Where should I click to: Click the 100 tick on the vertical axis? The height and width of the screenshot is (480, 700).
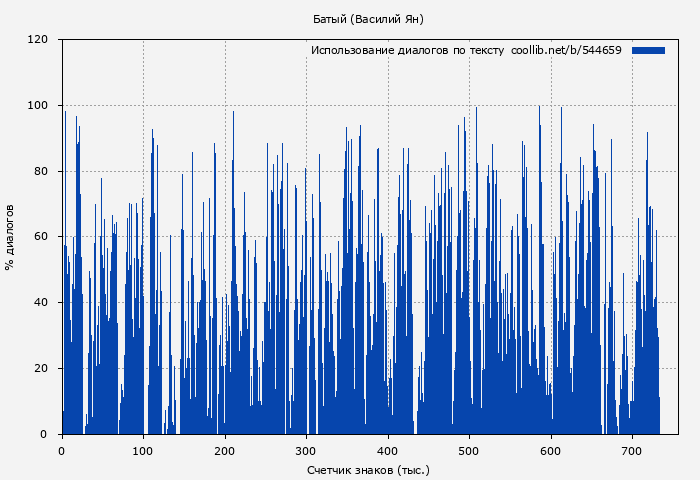click(38, 106)
